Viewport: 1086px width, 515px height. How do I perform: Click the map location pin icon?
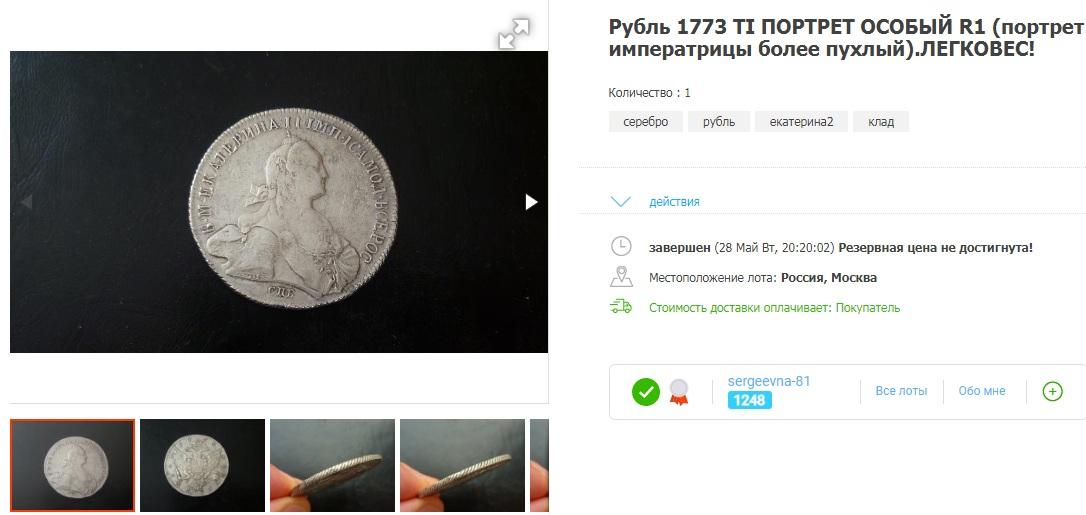(x=621, y=277)
